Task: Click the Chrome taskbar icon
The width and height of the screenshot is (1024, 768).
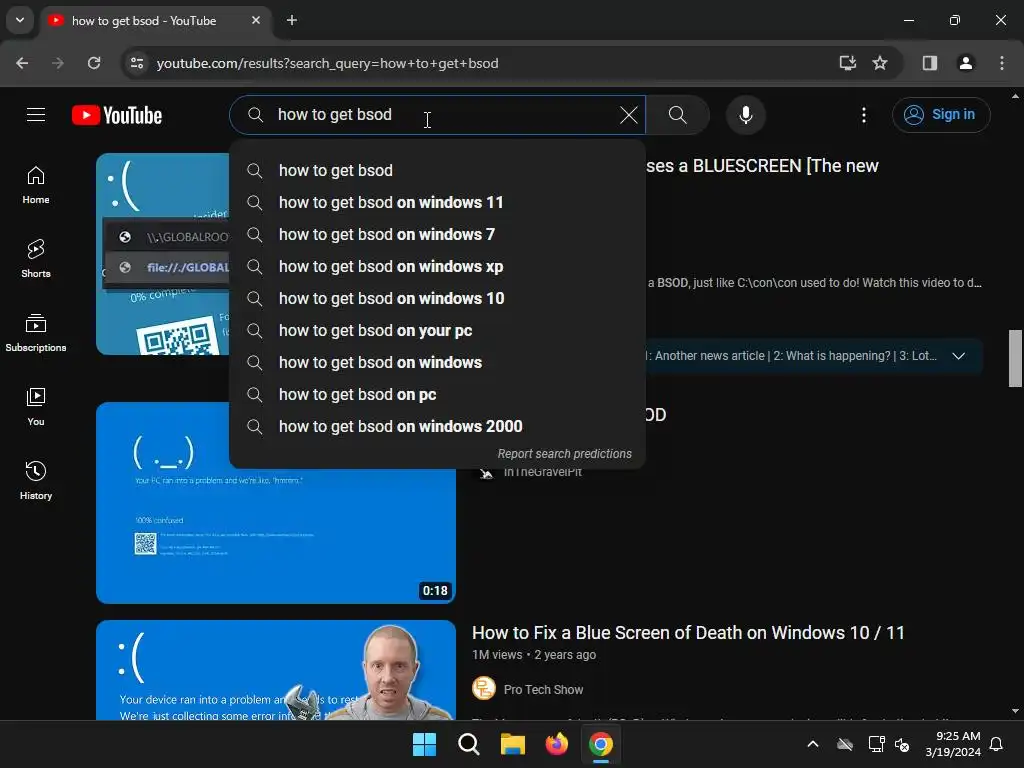Action: (601, 744)
